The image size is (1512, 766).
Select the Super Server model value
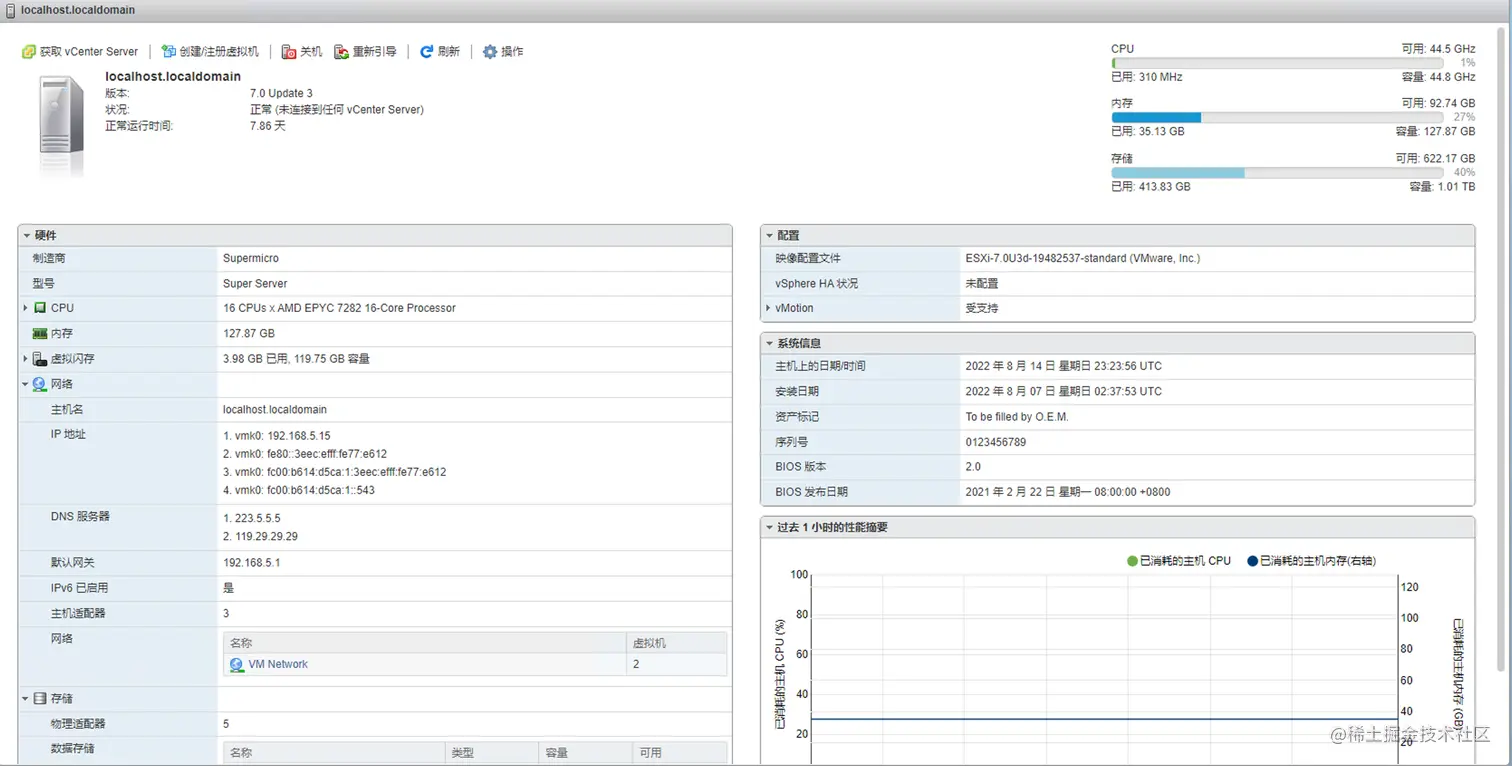(255, 283)
